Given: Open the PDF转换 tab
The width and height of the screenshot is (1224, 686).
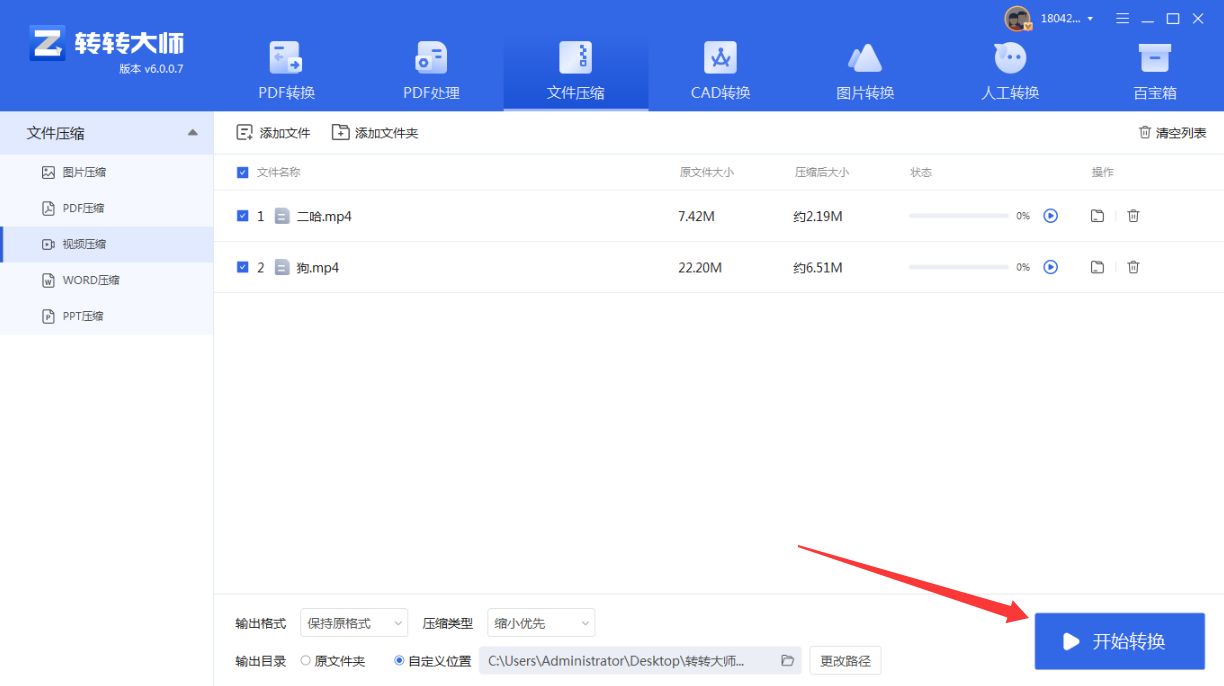Looking at the screenshot, I should tap(287, 72).
